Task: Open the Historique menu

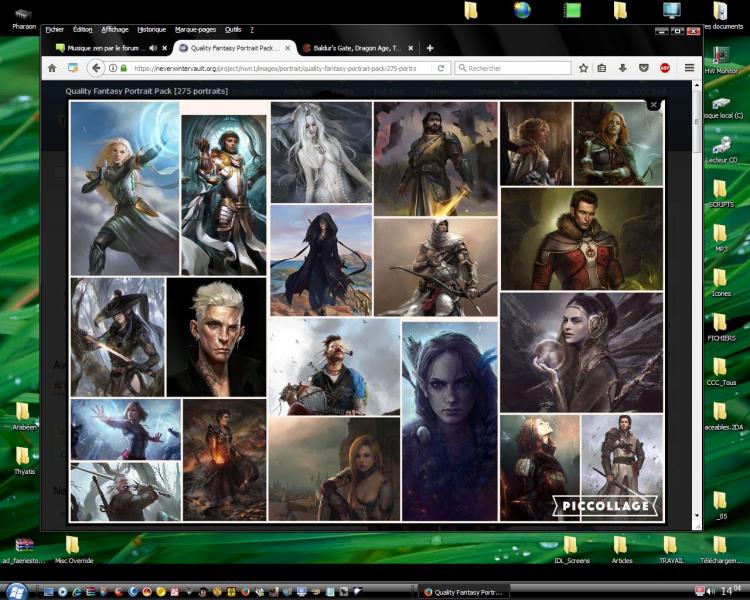Action: pos(152,30)
